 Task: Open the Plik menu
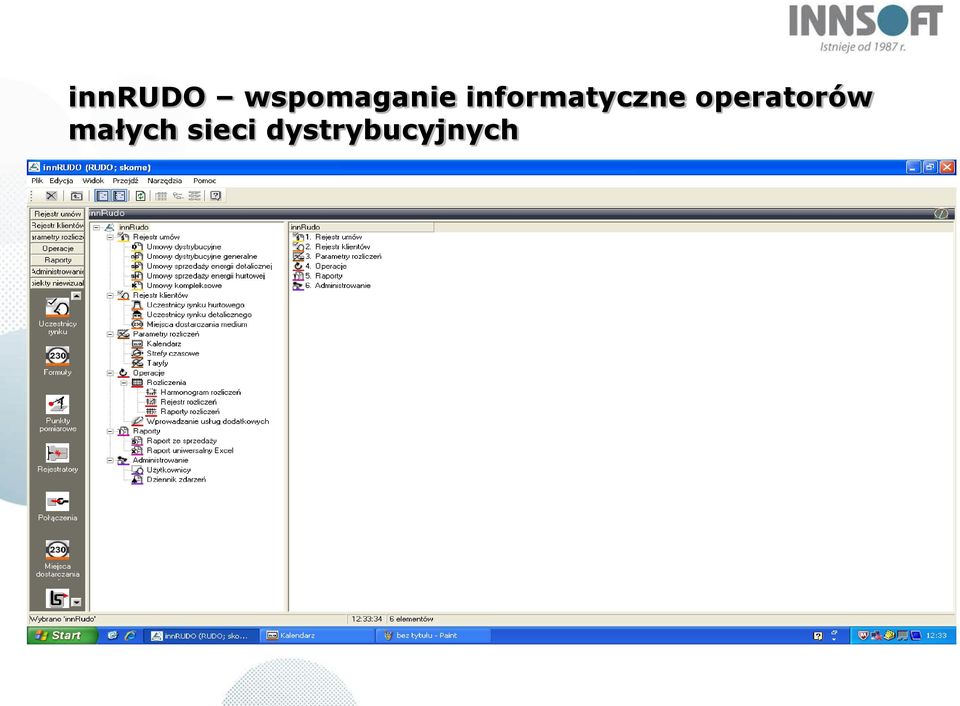[x=37, y=181]
